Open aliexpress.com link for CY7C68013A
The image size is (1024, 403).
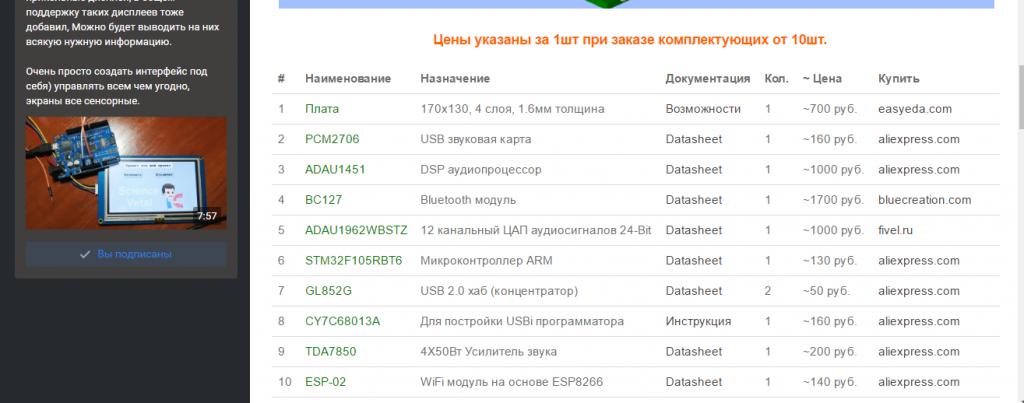pos(919,321)
